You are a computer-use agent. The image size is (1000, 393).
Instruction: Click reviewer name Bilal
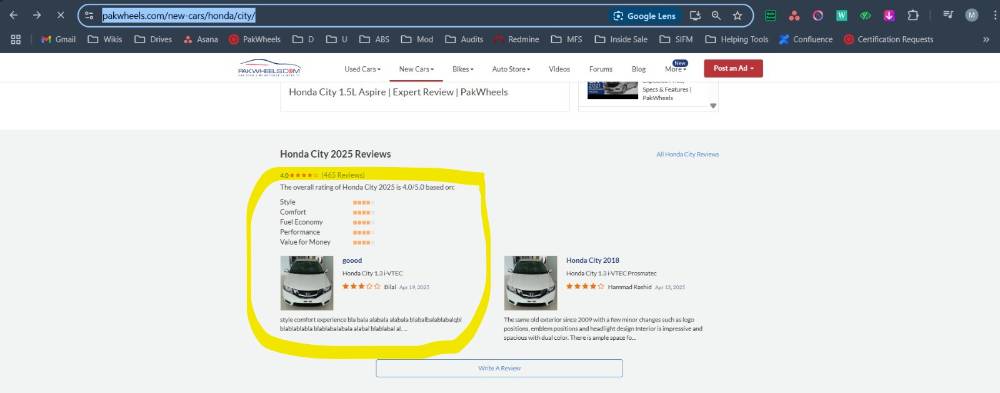tap(390, 287)
